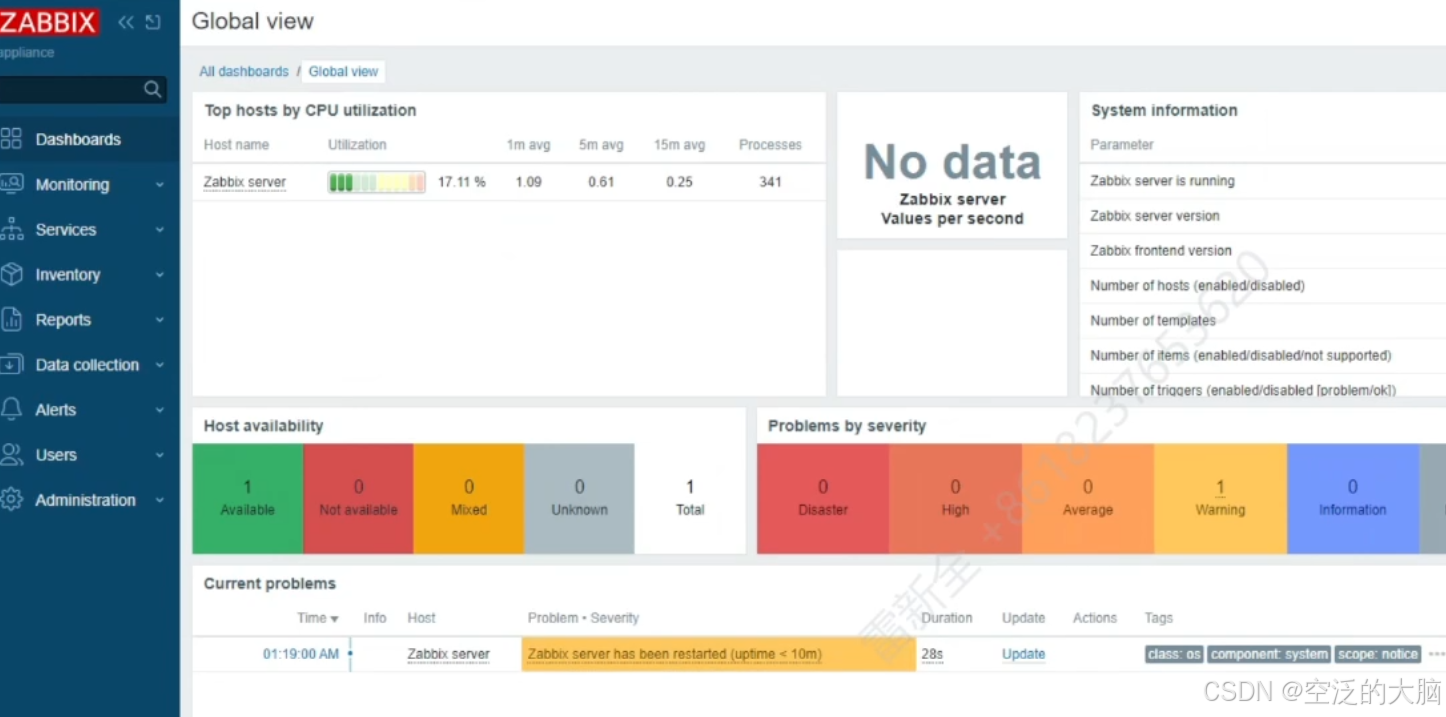
Task: Click the Administration gear icon
Action: (x=11, y=499)
